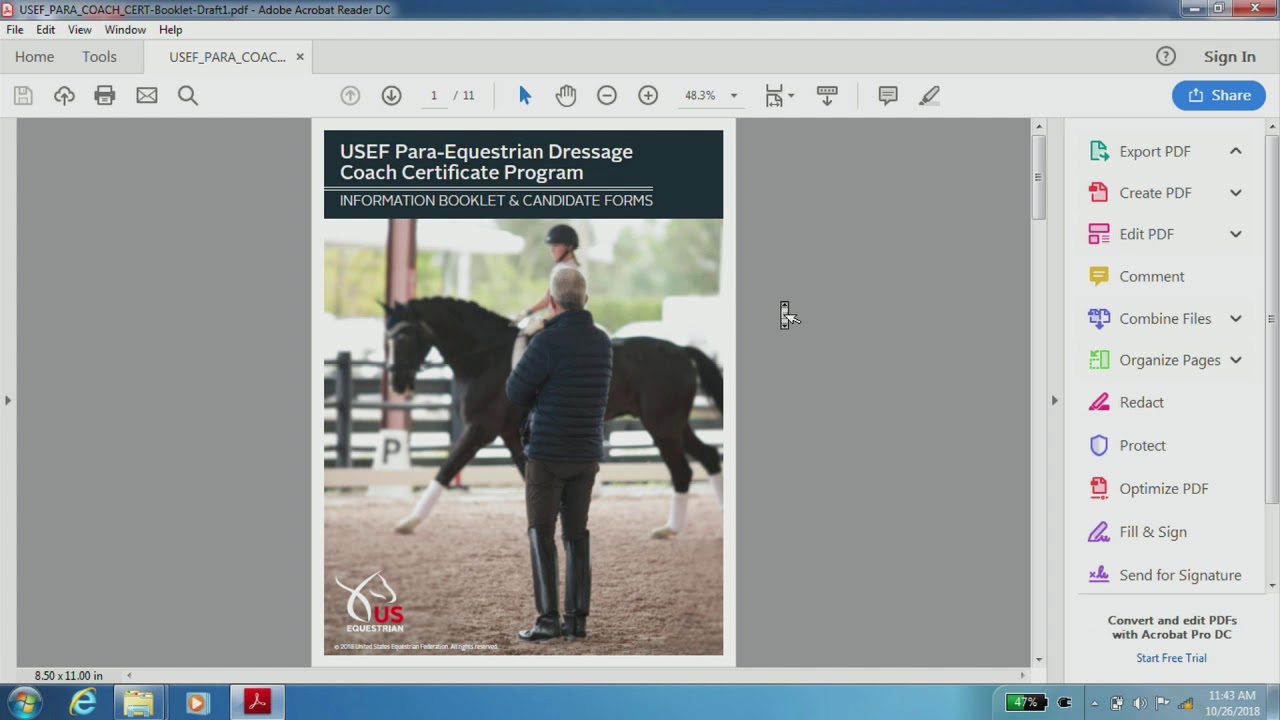Show hidden tray icons arrow

click(1094, 703)
